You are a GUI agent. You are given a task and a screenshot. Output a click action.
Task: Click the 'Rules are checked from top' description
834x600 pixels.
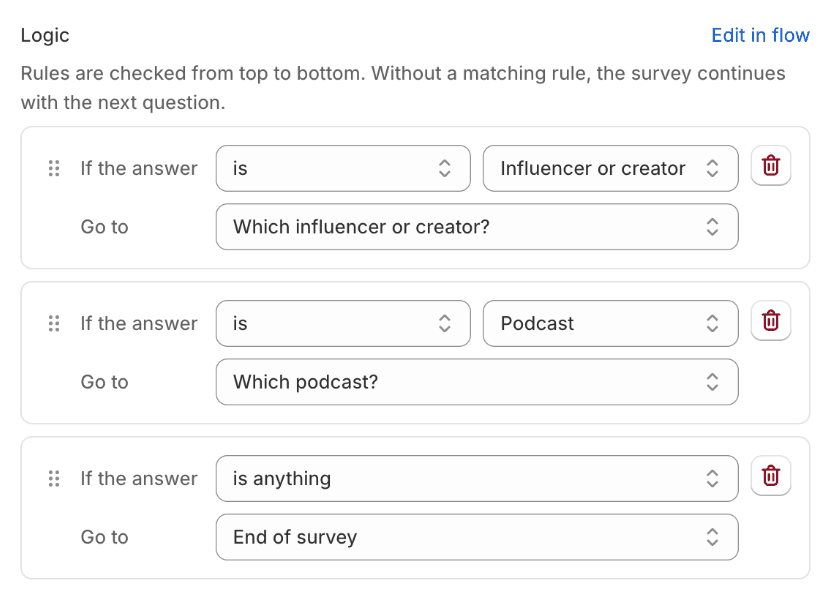403,88
